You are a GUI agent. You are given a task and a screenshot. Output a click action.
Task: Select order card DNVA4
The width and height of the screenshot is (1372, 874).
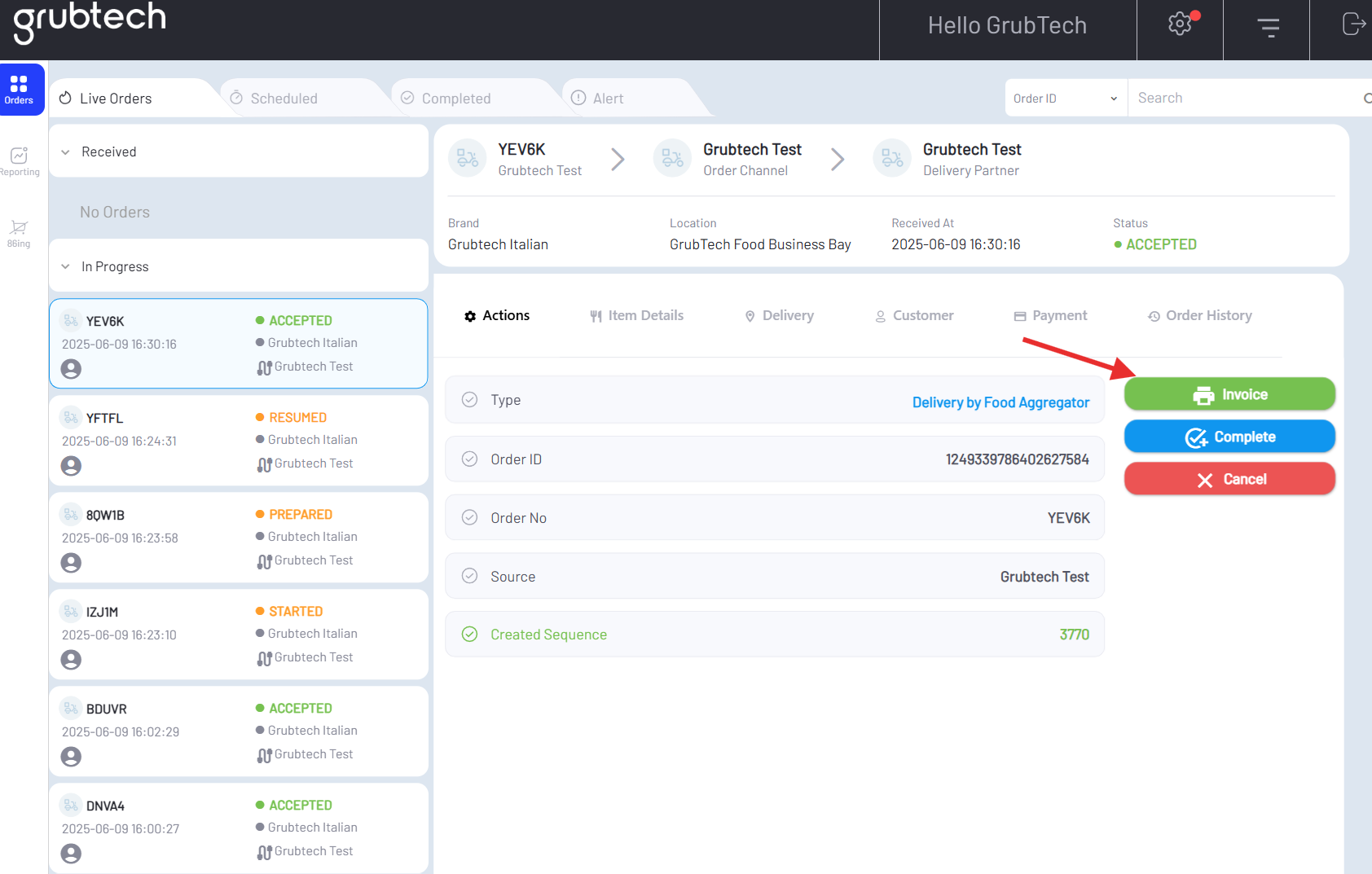point(239,828)
